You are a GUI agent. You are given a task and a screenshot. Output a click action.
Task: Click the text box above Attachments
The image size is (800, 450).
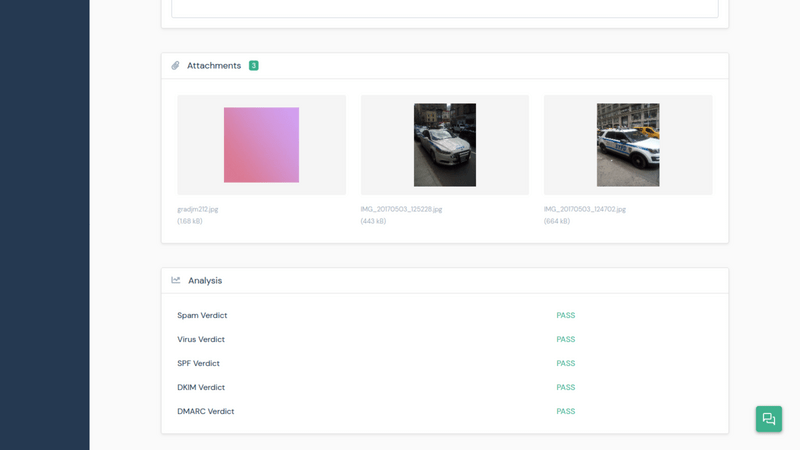444,8
